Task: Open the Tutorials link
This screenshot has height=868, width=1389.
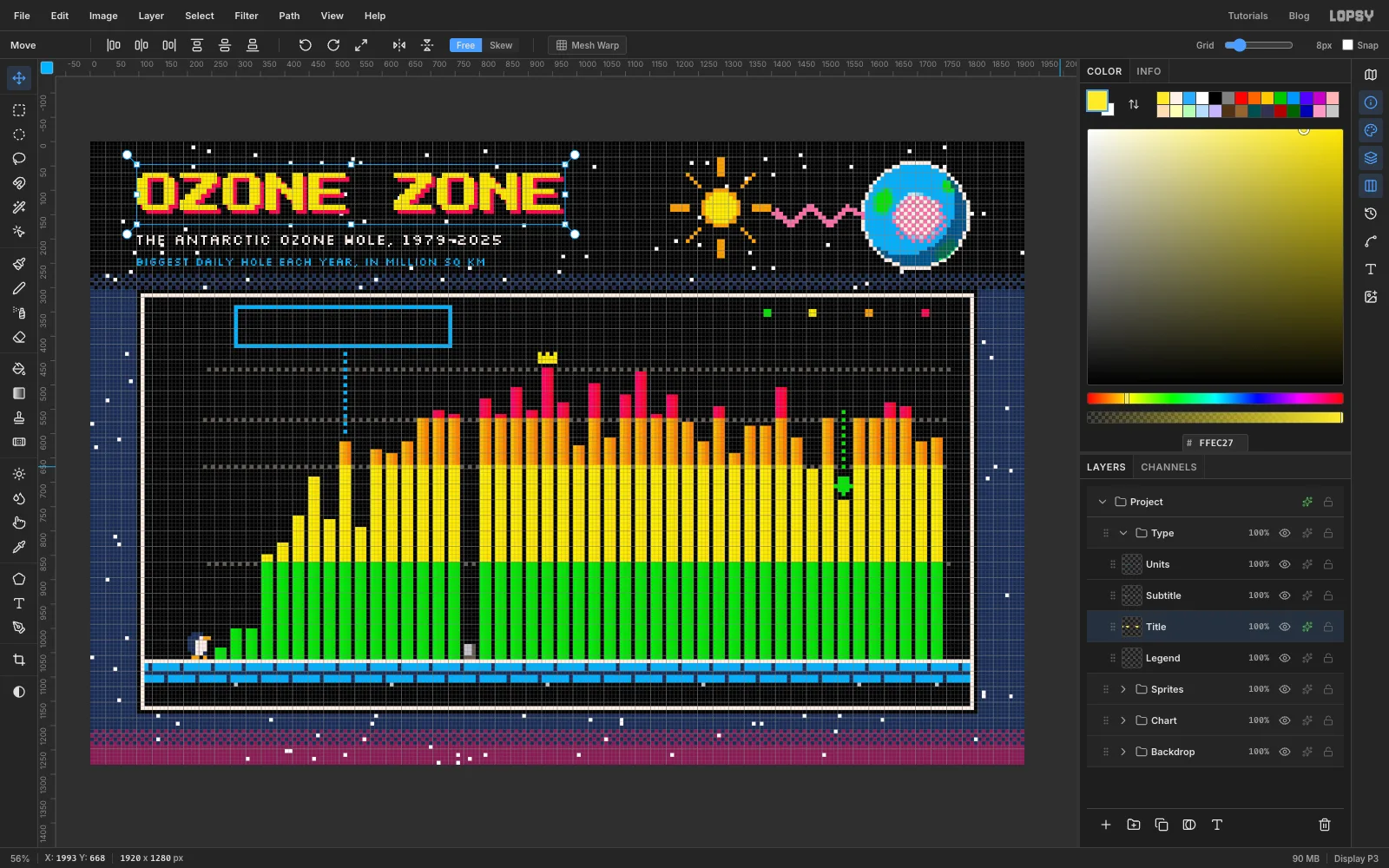Action: [x=1247, y=16]
